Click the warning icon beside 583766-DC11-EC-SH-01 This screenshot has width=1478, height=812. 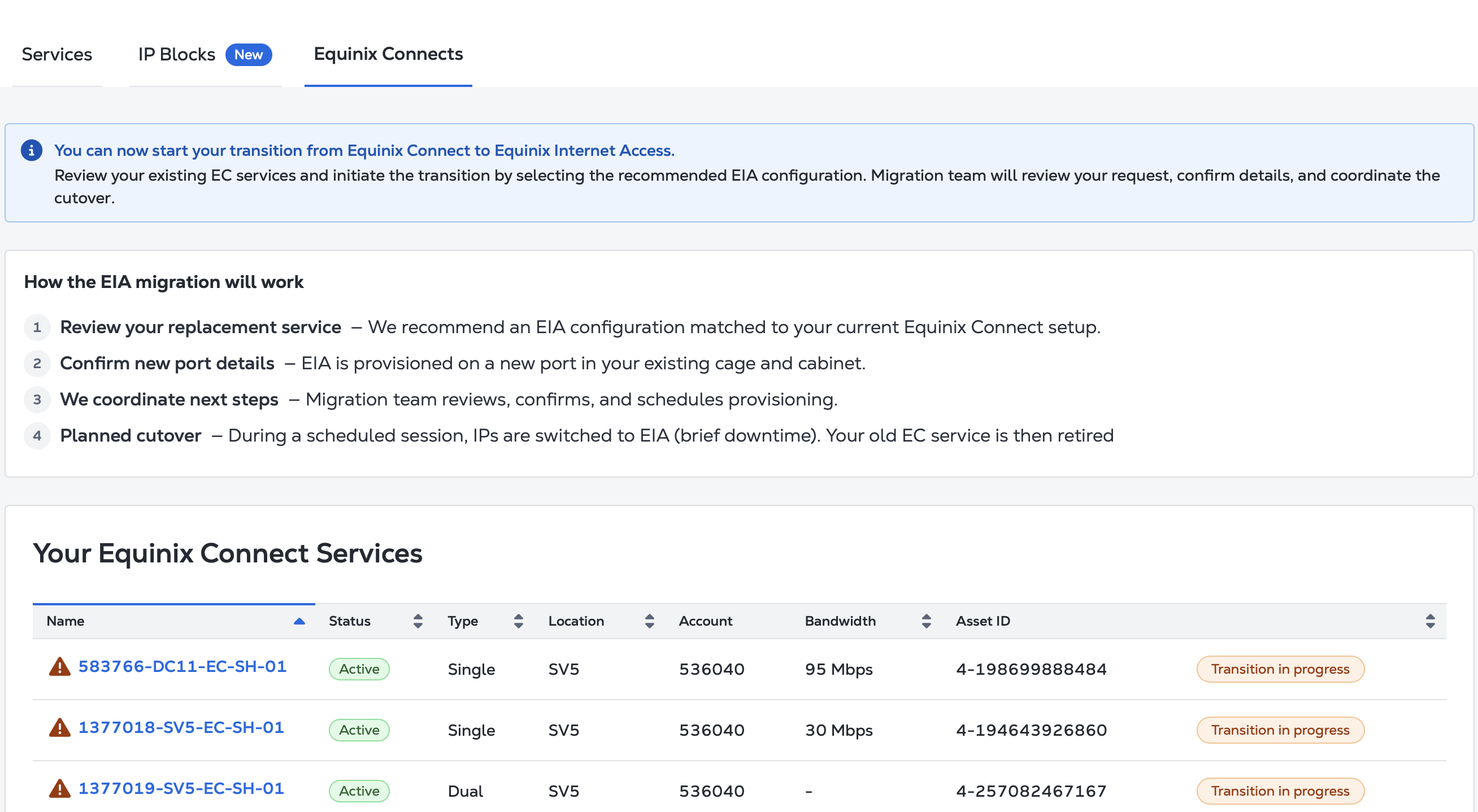[x=60, y=667]
